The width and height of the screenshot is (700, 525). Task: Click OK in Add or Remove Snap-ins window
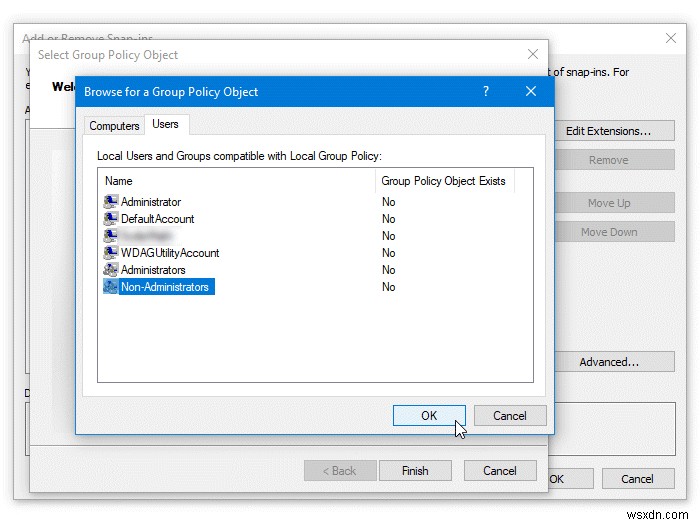tap(571, 479)
